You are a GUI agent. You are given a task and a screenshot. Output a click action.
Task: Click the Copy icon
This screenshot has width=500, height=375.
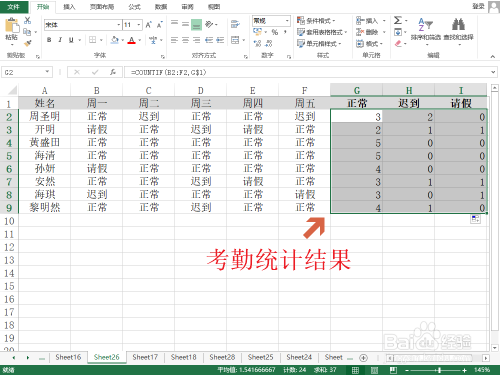[27, 32]
